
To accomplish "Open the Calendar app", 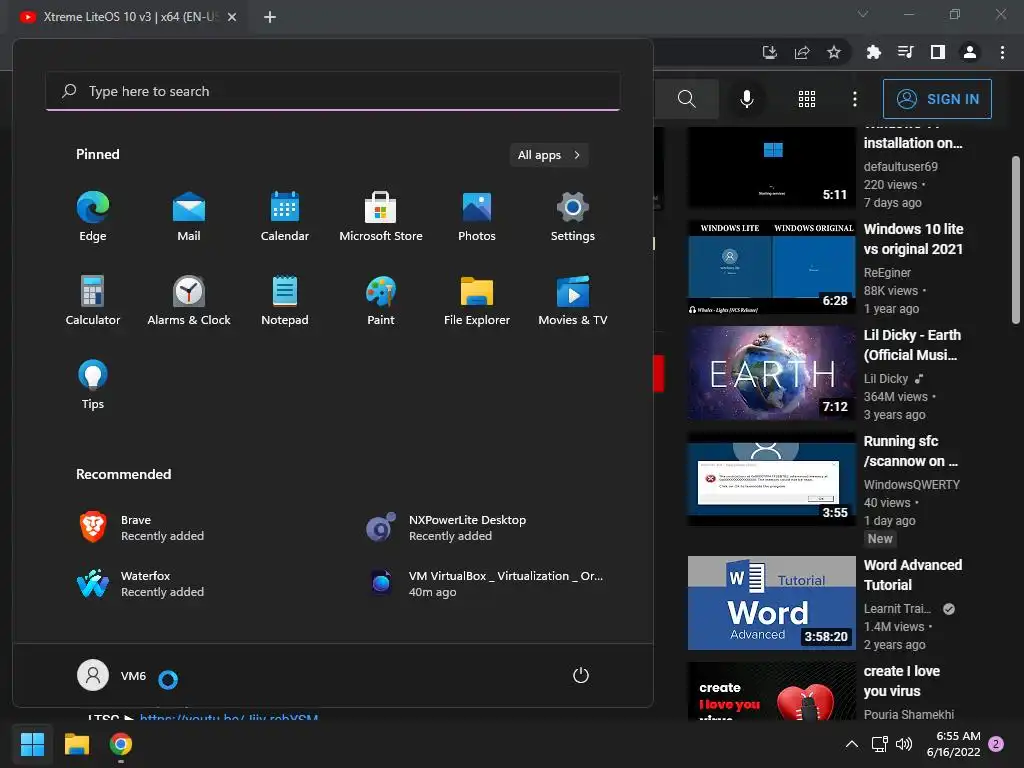I will point(285,216).
